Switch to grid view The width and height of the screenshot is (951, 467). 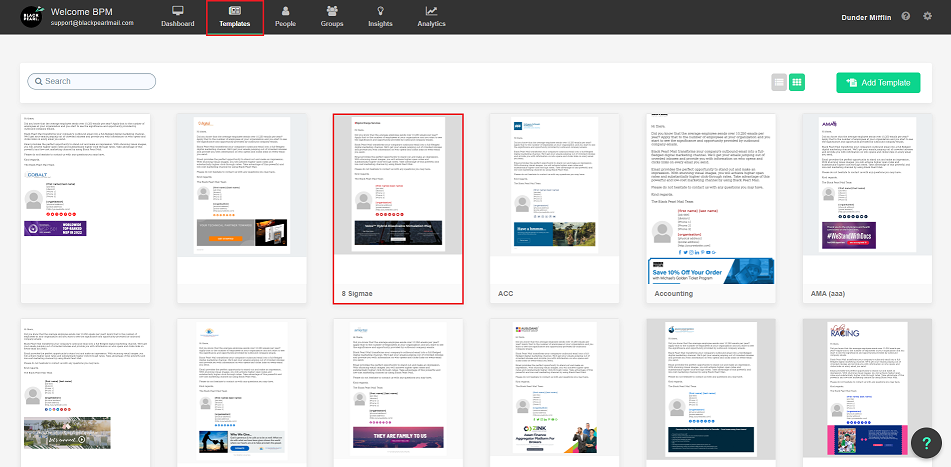797,82
